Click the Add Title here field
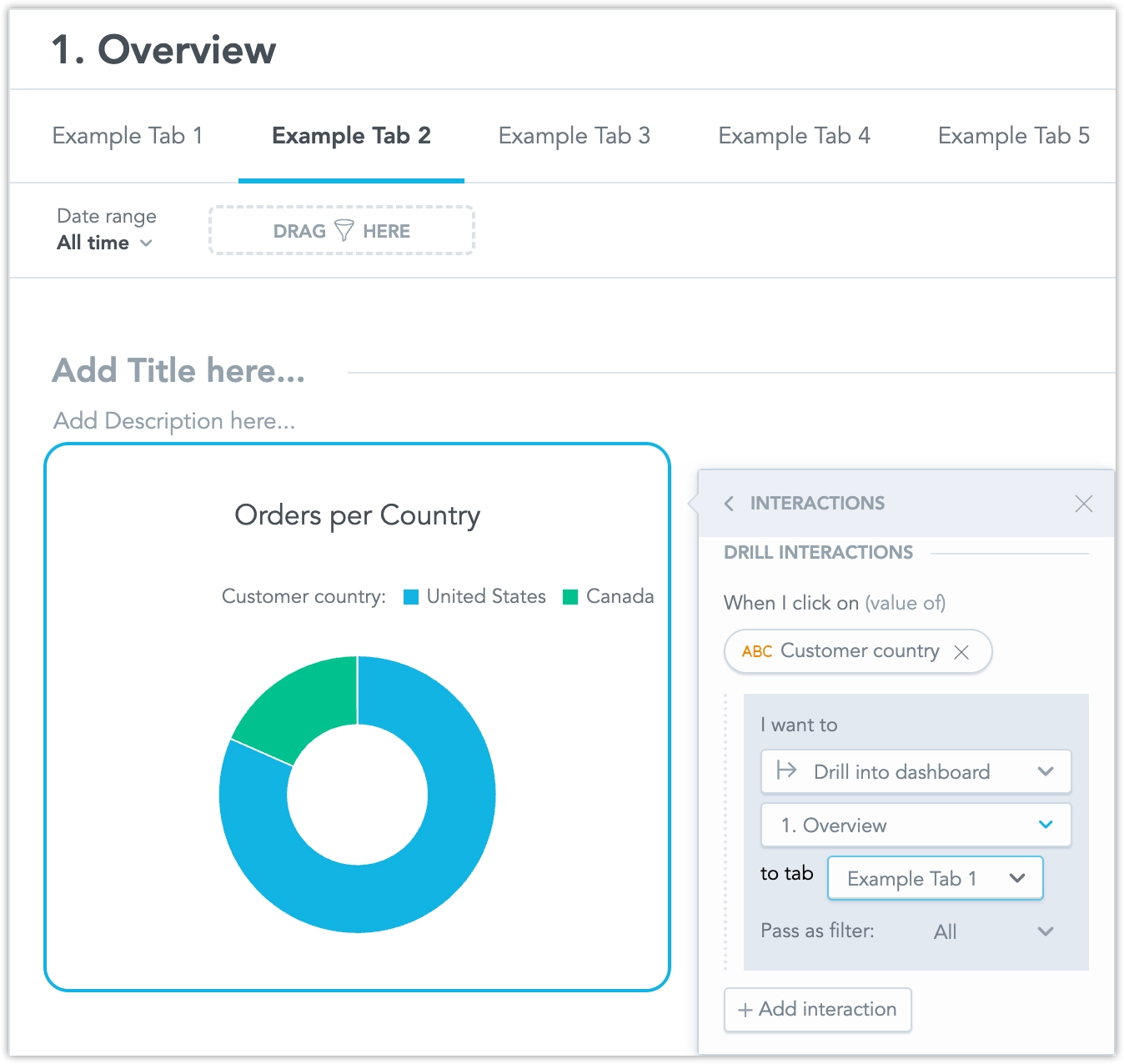The height and width of the screenshot is (1064, 1124). (178, 371)
